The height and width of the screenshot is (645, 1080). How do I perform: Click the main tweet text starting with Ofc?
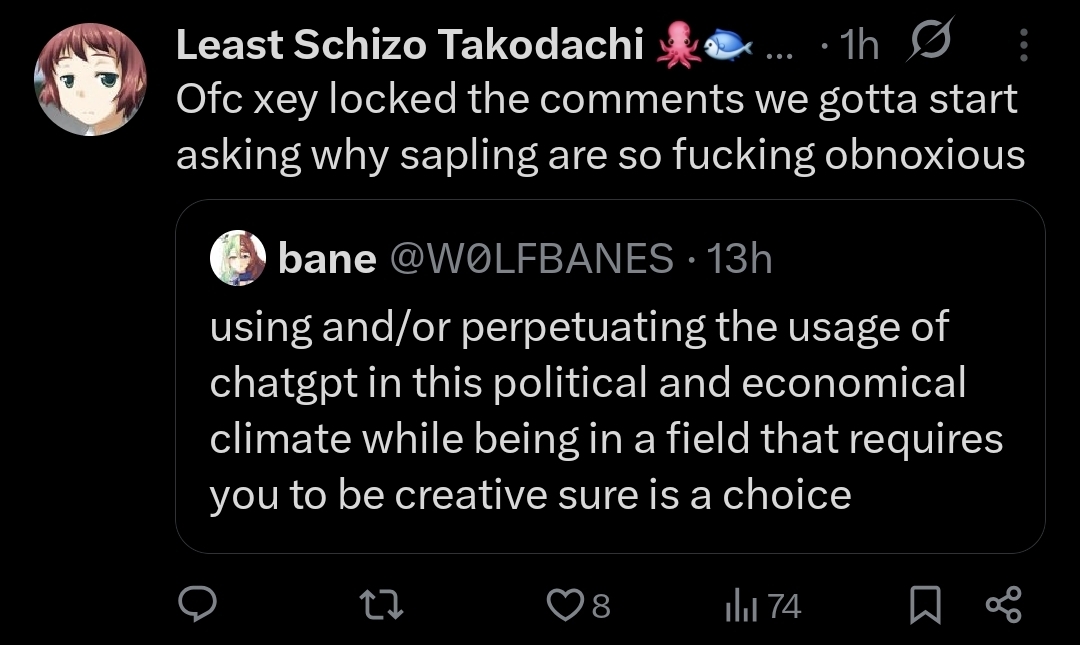[x=600, y=127]
